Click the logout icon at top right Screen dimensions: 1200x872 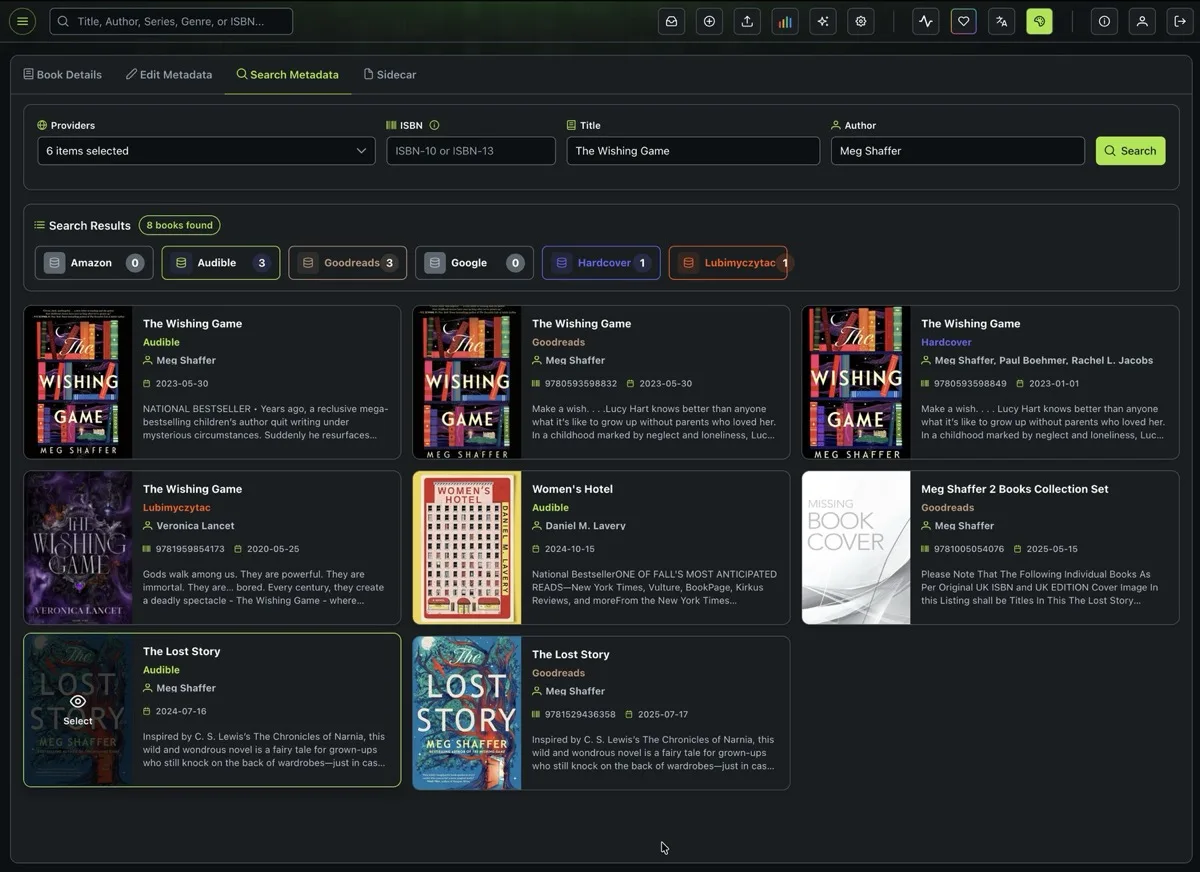tap(1180, 21)
